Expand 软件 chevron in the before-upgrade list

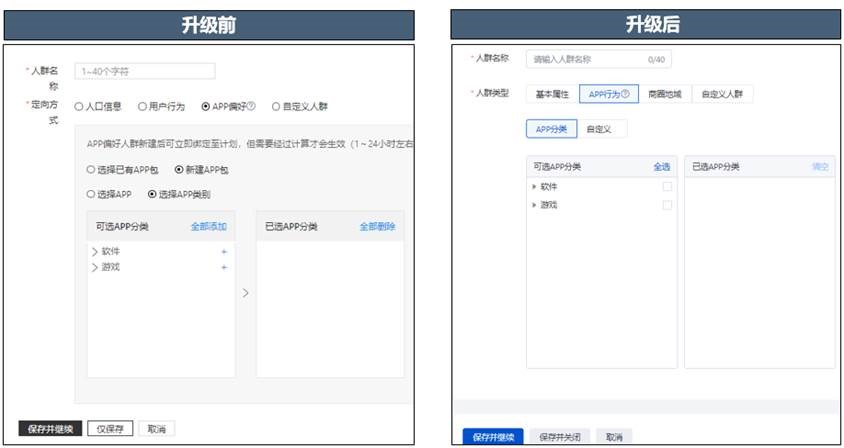tap(95, 251)
